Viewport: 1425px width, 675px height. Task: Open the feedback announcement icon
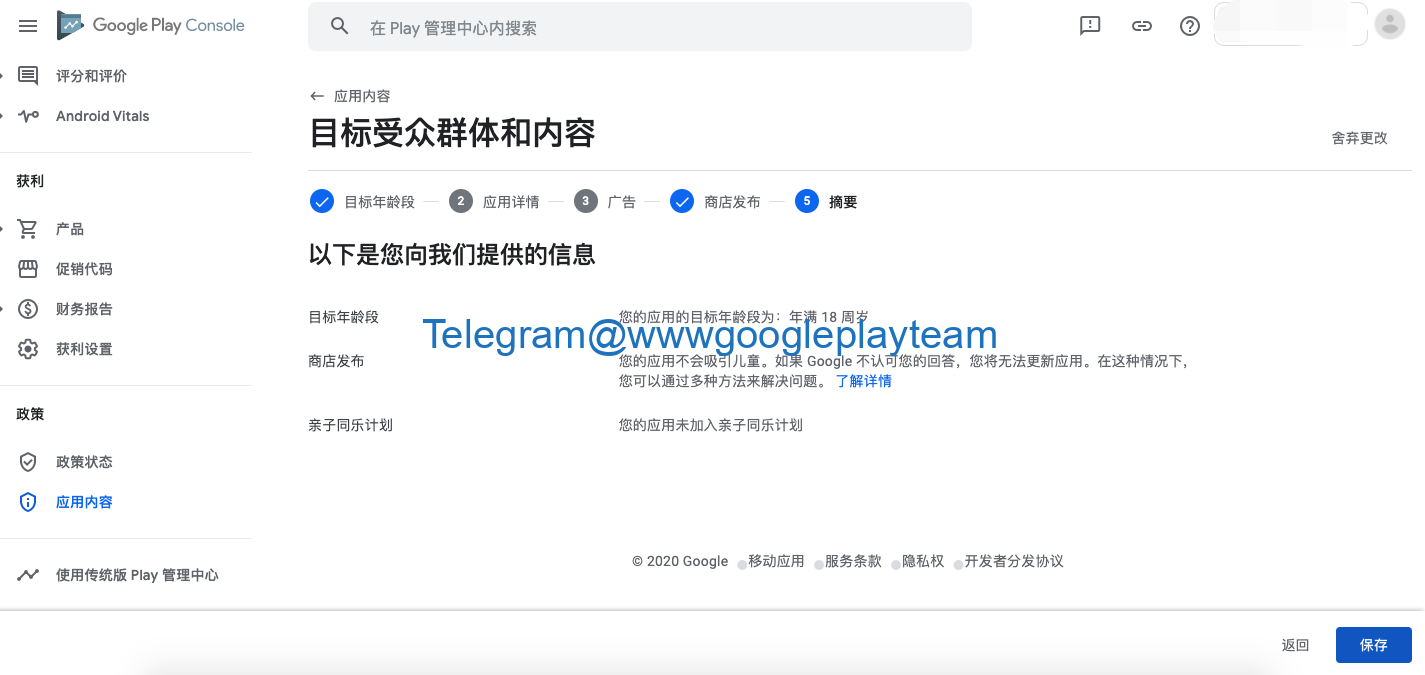[x=1090, y=26]
